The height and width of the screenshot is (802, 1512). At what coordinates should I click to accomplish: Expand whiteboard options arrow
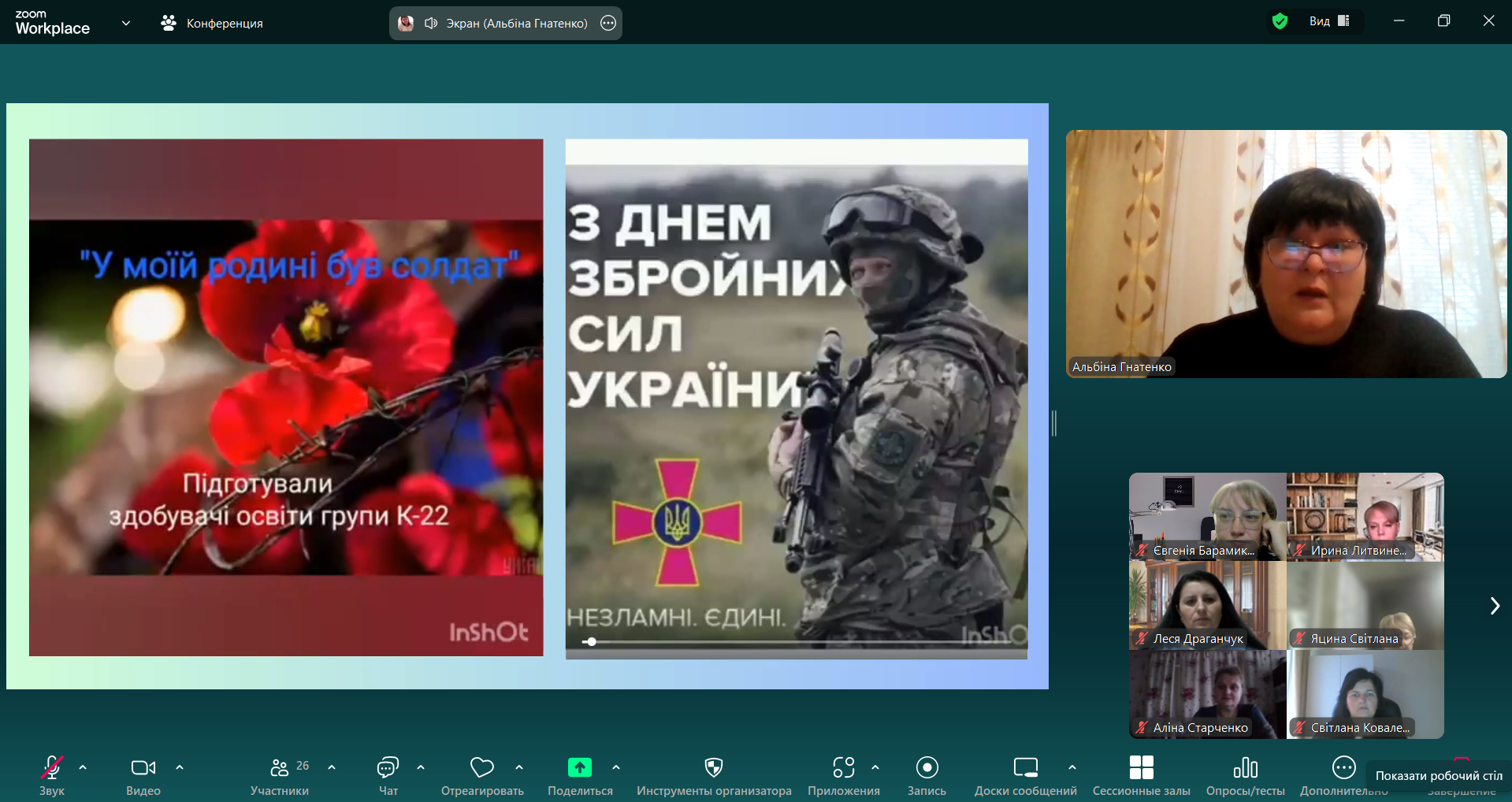coord(1072,767)
